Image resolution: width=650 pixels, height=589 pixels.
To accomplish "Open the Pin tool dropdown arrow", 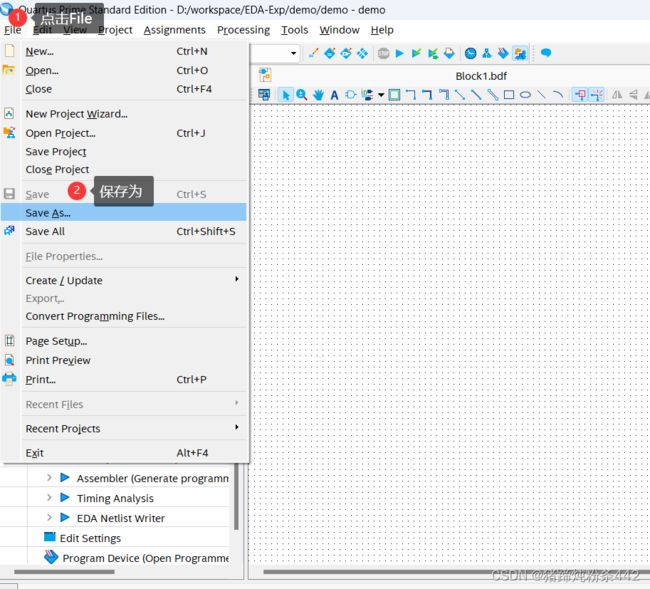I will 381,95.
